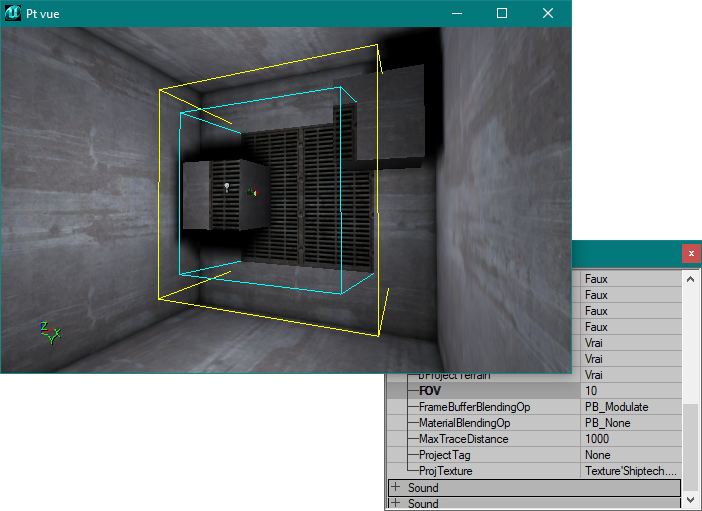The height and width of the screenshot is (511, 702).
Task: Select the FrameBufferBlendingOp property label
Action: pyautogui.click(x=474, y=407)
